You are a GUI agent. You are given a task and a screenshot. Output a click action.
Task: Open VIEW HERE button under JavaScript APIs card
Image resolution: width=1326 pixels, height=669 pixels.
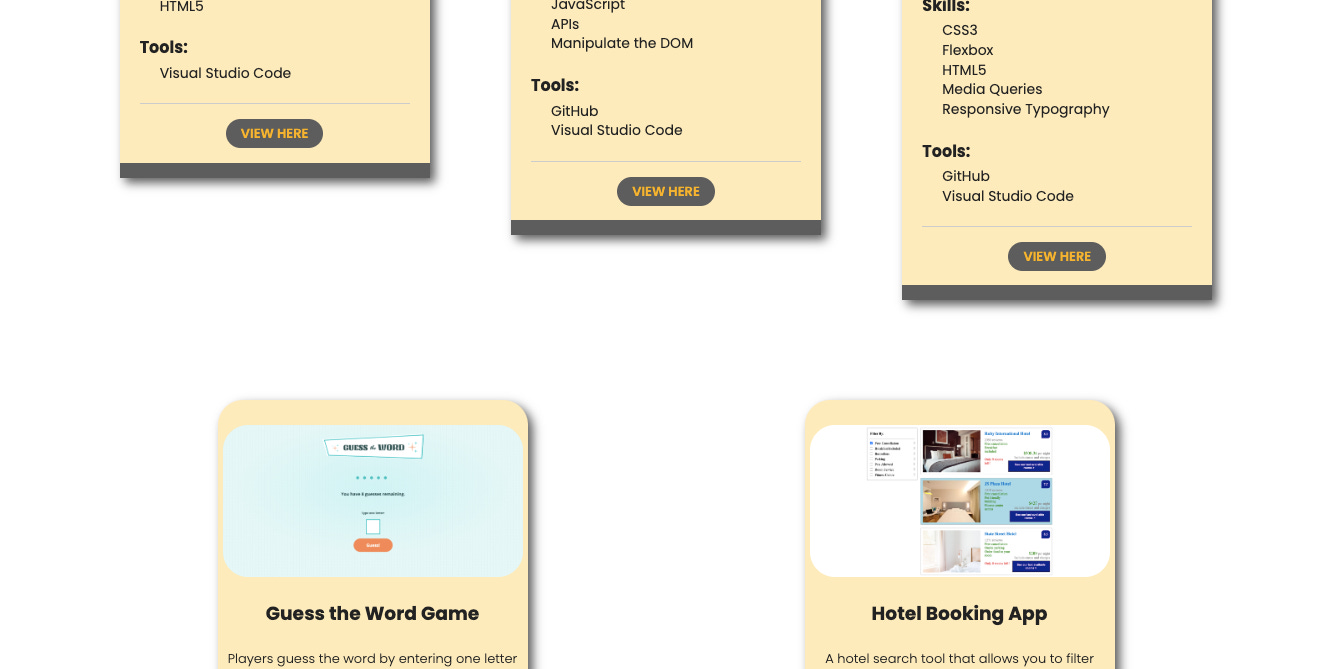tap(666, 191)
